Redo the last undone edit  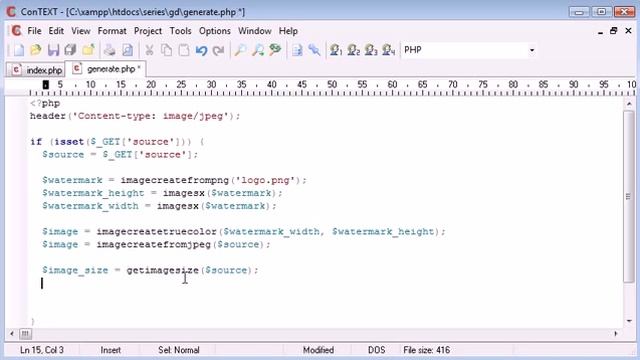pos(218,50)
